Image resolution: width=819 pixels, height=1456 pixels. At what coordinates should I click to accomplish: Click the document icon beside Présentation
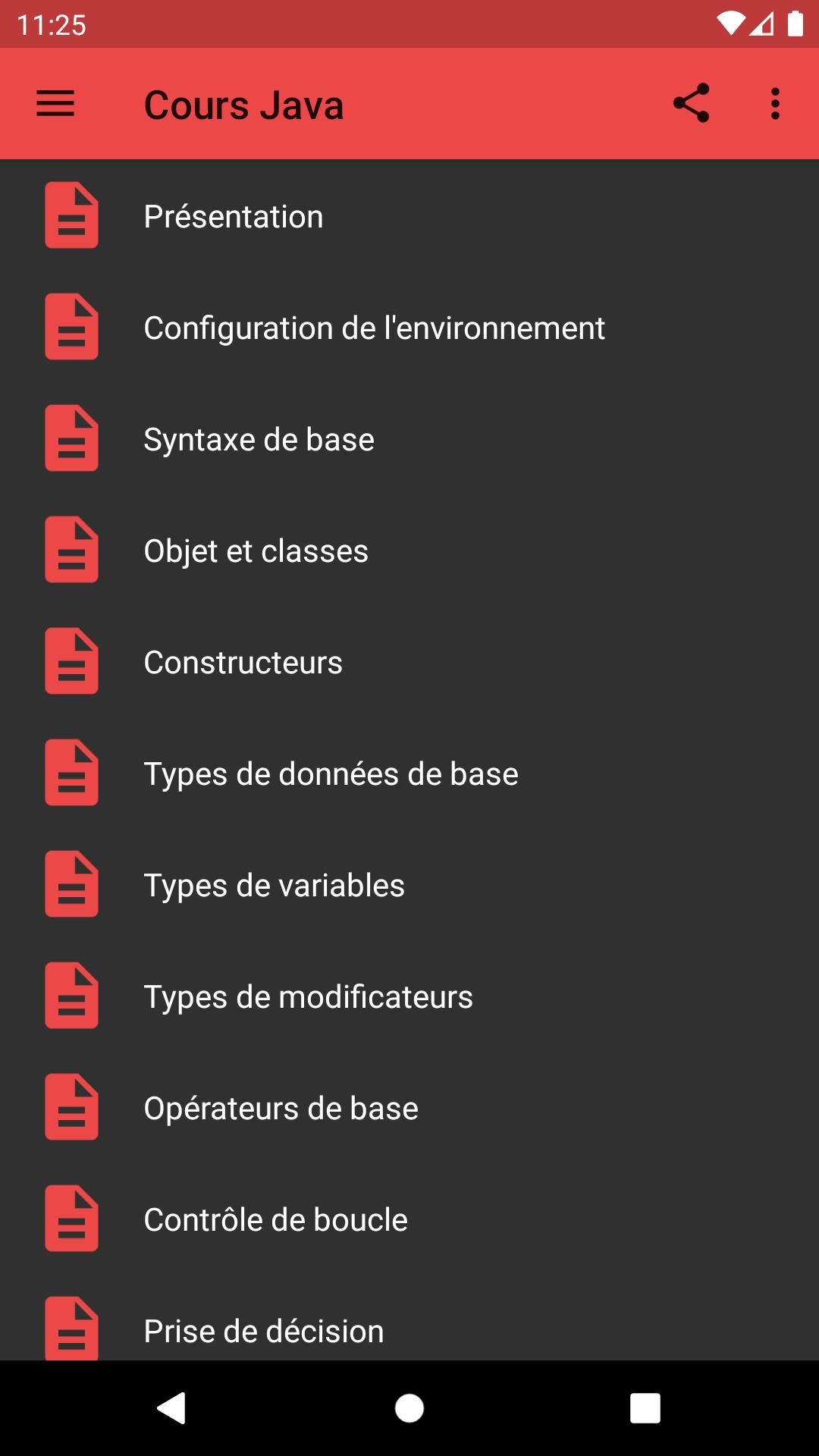(71, 215)
